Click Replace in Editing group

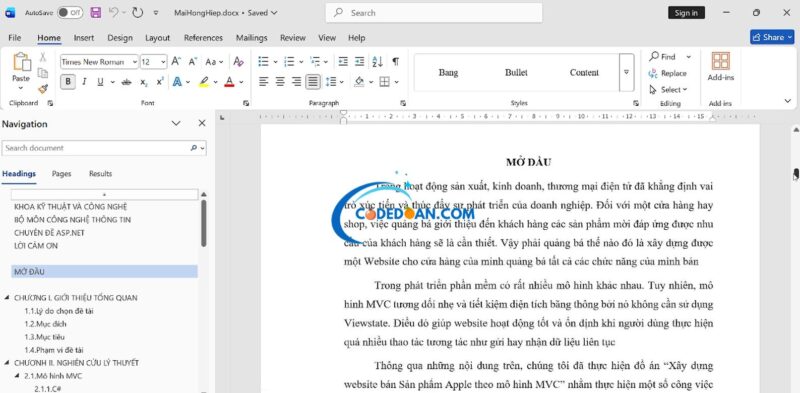click(667, 73)
